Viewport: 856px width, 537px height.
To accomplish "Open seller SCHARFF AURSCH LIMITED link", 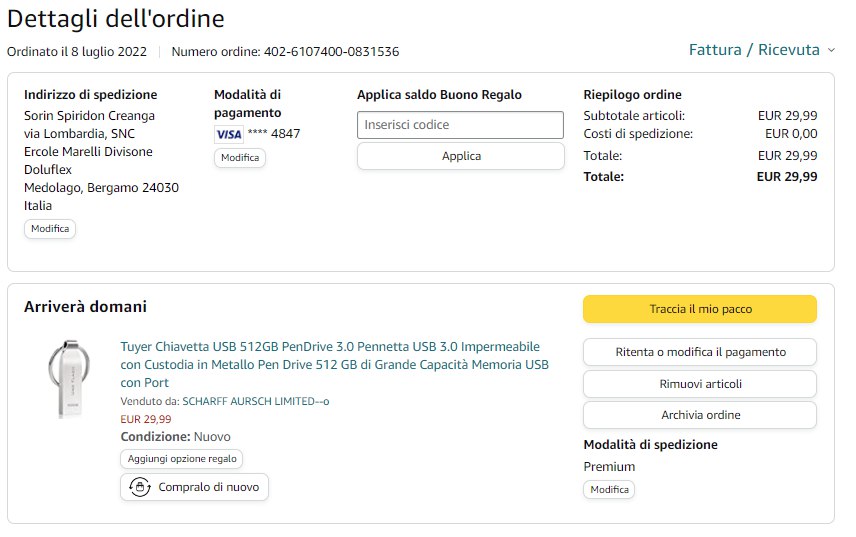I will pos(255,401).
